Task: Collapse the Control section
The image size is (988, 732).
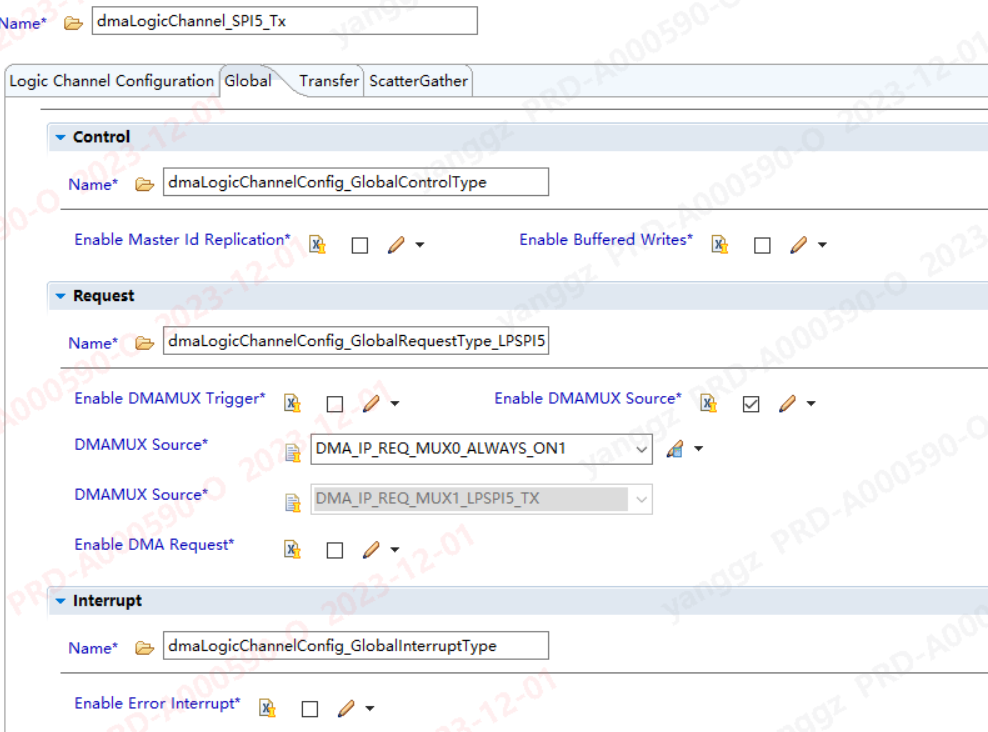Action: point(60,137)
